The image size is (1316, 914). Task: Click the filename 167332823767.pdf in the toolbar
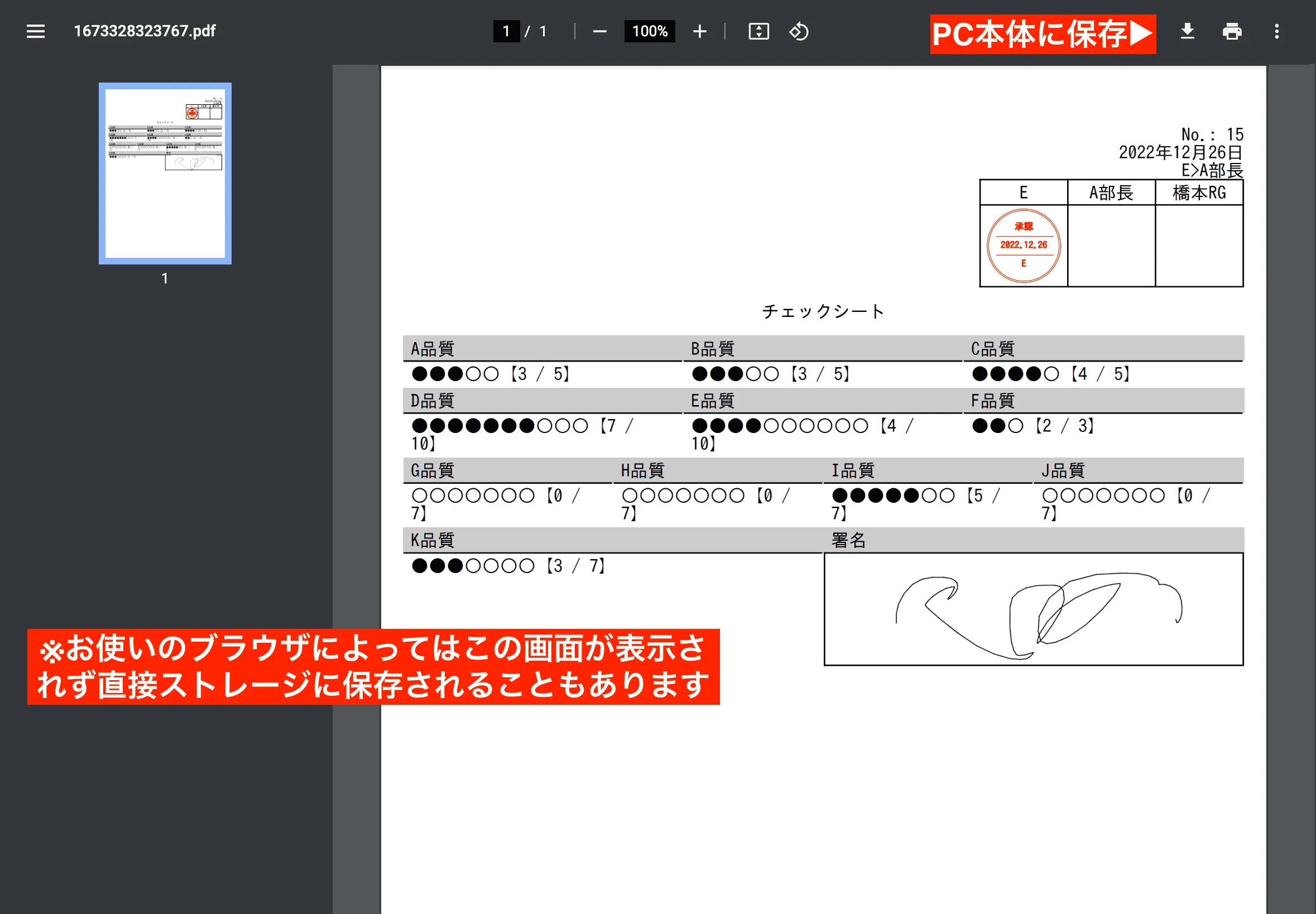click(x=145, y=31)
